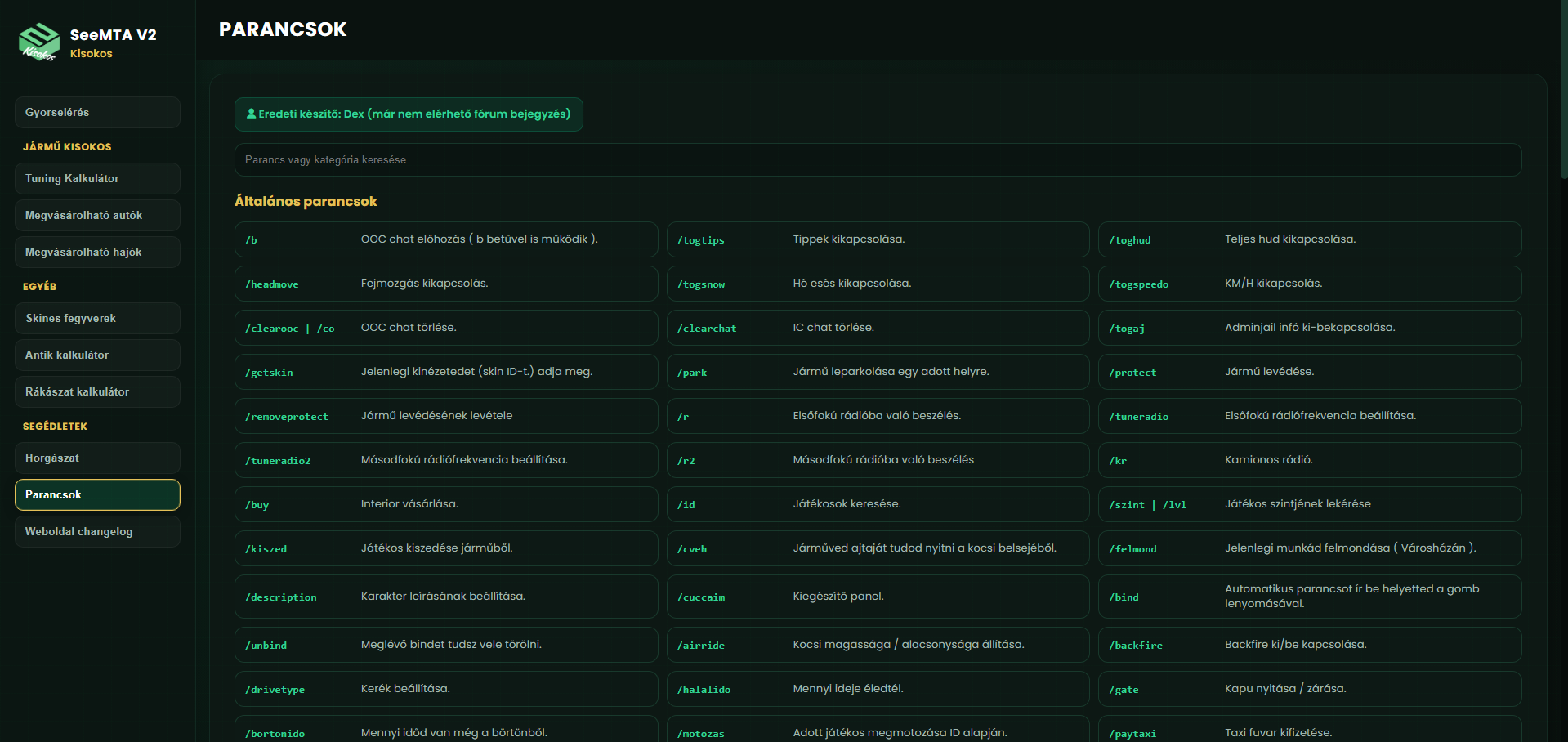The width and height of the screenshot is (1568, 742).
Task: Click the user icon in creator badge
Action: coord(252,114)
